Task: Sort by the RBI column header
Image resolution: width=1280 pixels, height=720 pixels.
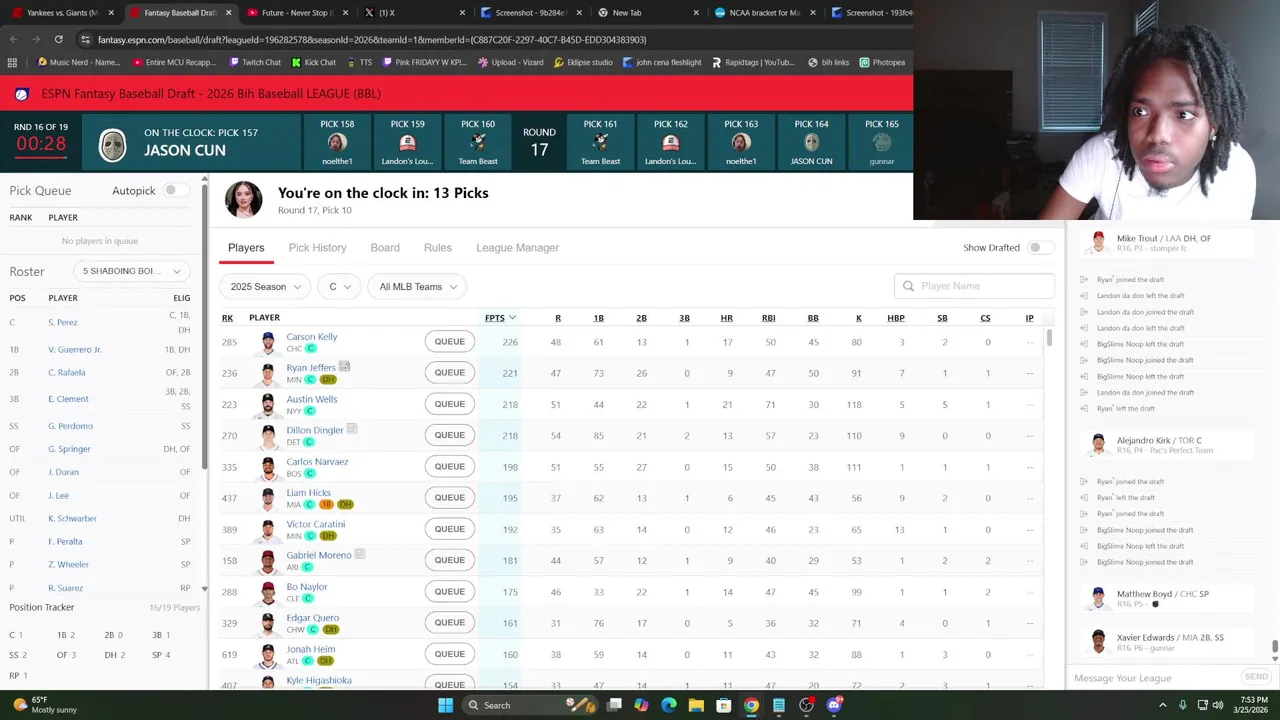Action: coord(768,318)
